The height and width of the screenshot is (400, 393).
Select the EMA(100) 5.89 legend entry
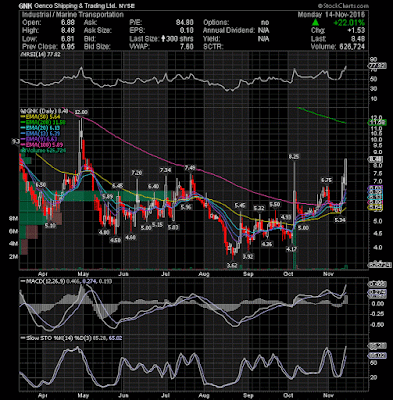[42, 145]
